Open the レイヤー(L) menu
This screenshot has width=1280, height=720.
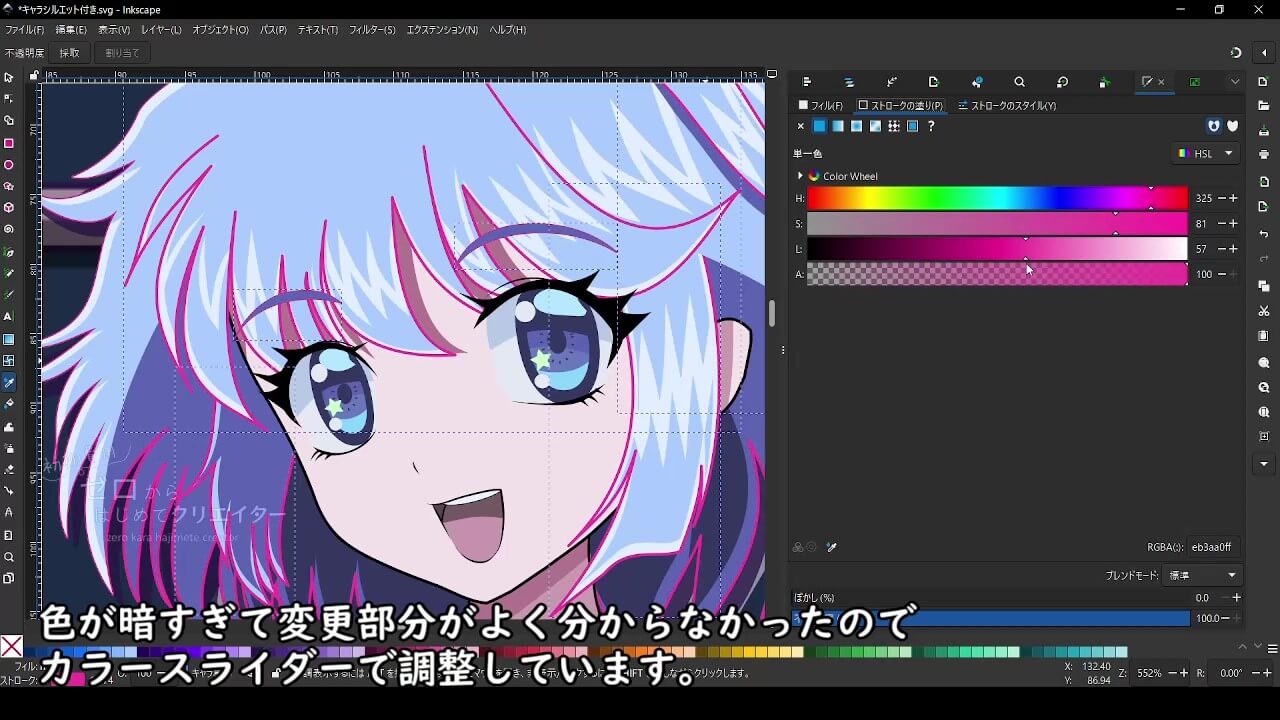(161, 30)
